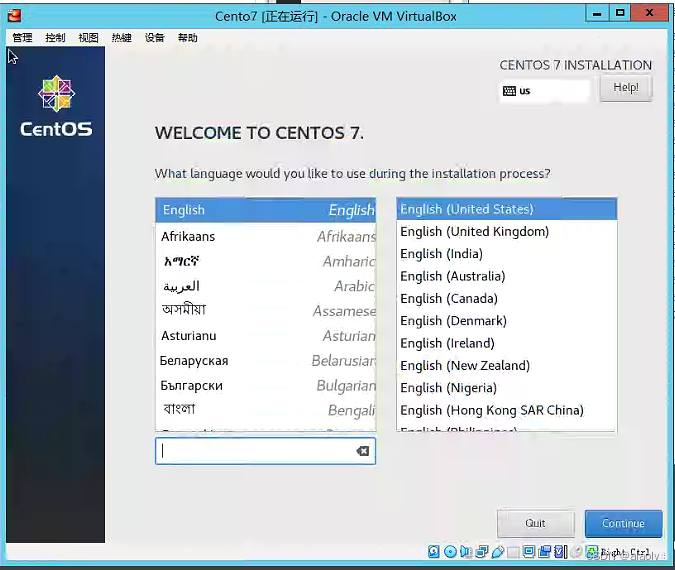Open the 帮助 menu
Image resolution: width=675 pixels, height=570 pixels.
(x=188, y=38)
